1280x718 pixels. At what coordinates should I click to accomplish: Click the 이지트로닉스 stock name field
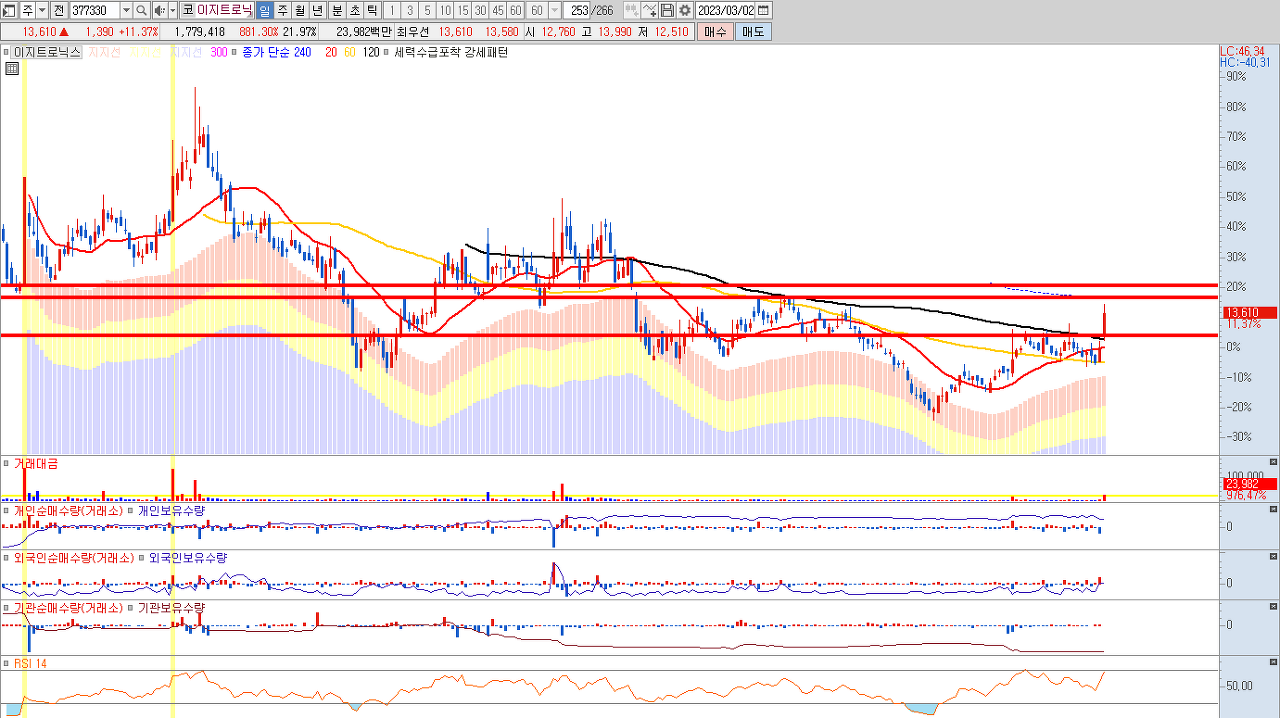click(x=225, y=10)
